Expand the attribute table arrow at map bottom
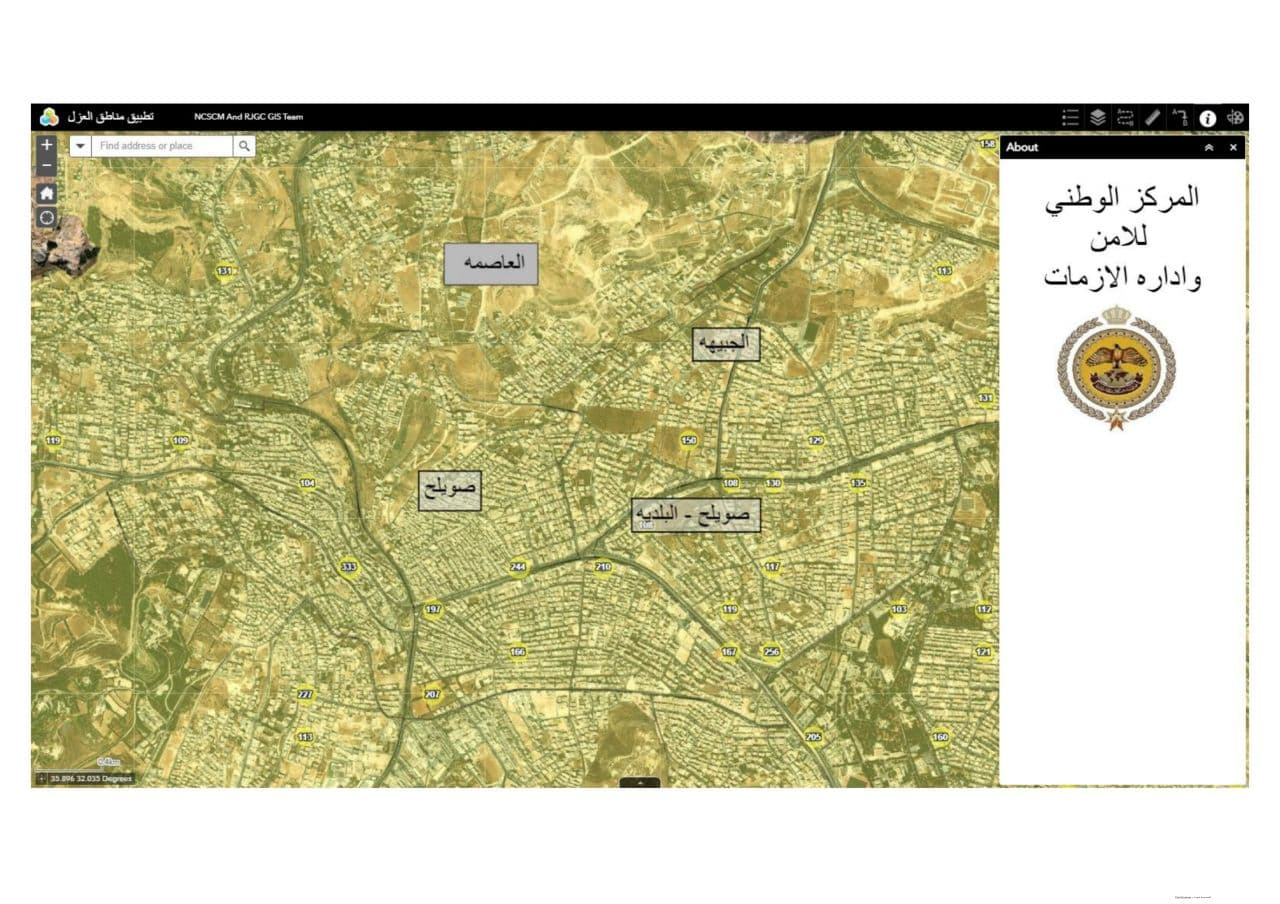This screenshot has width=1280, height=904. (640, 782)
